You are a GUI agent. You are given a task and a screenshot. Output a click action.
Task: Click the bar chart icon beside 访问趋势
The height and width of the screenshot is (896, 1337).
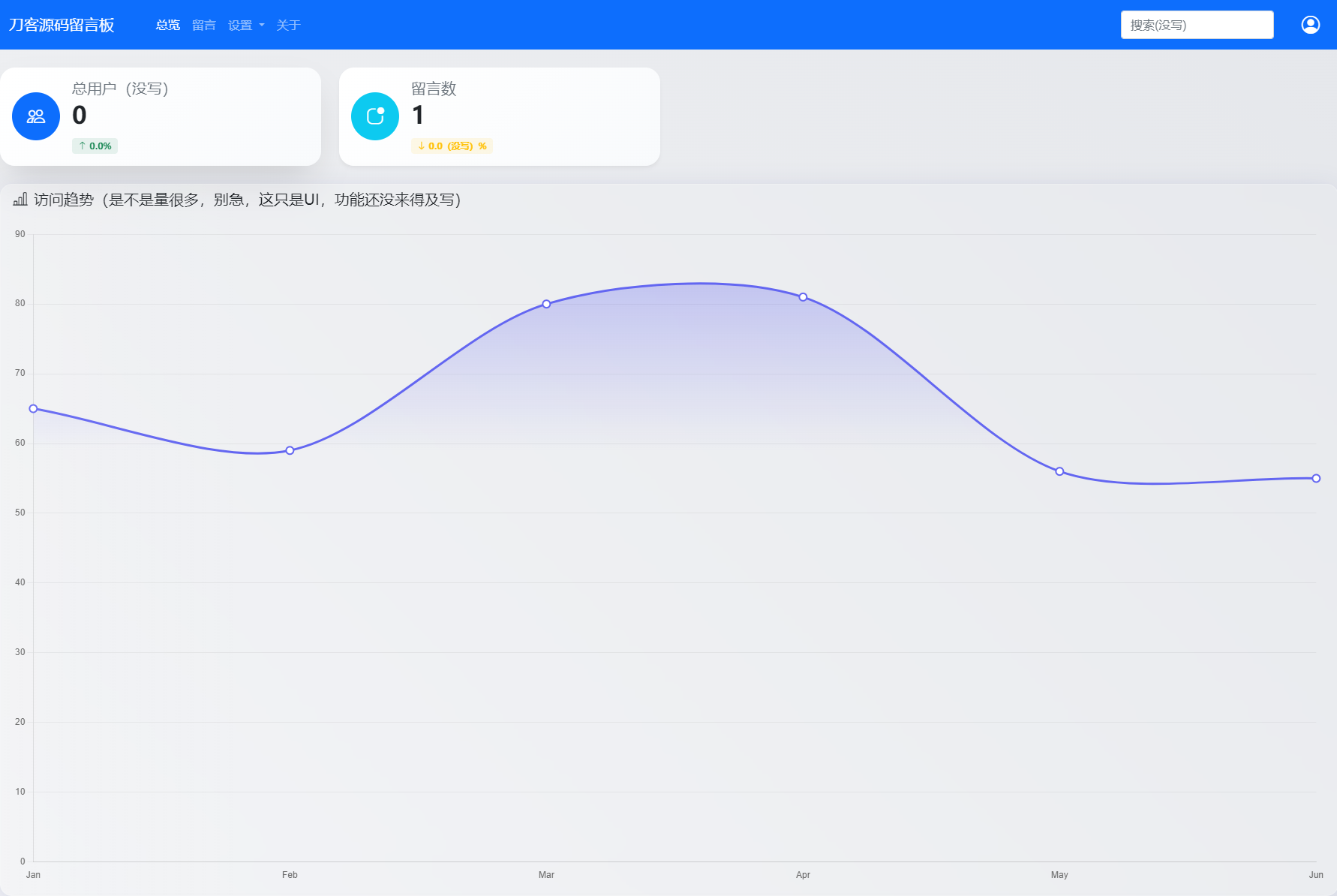click(20, 200)
